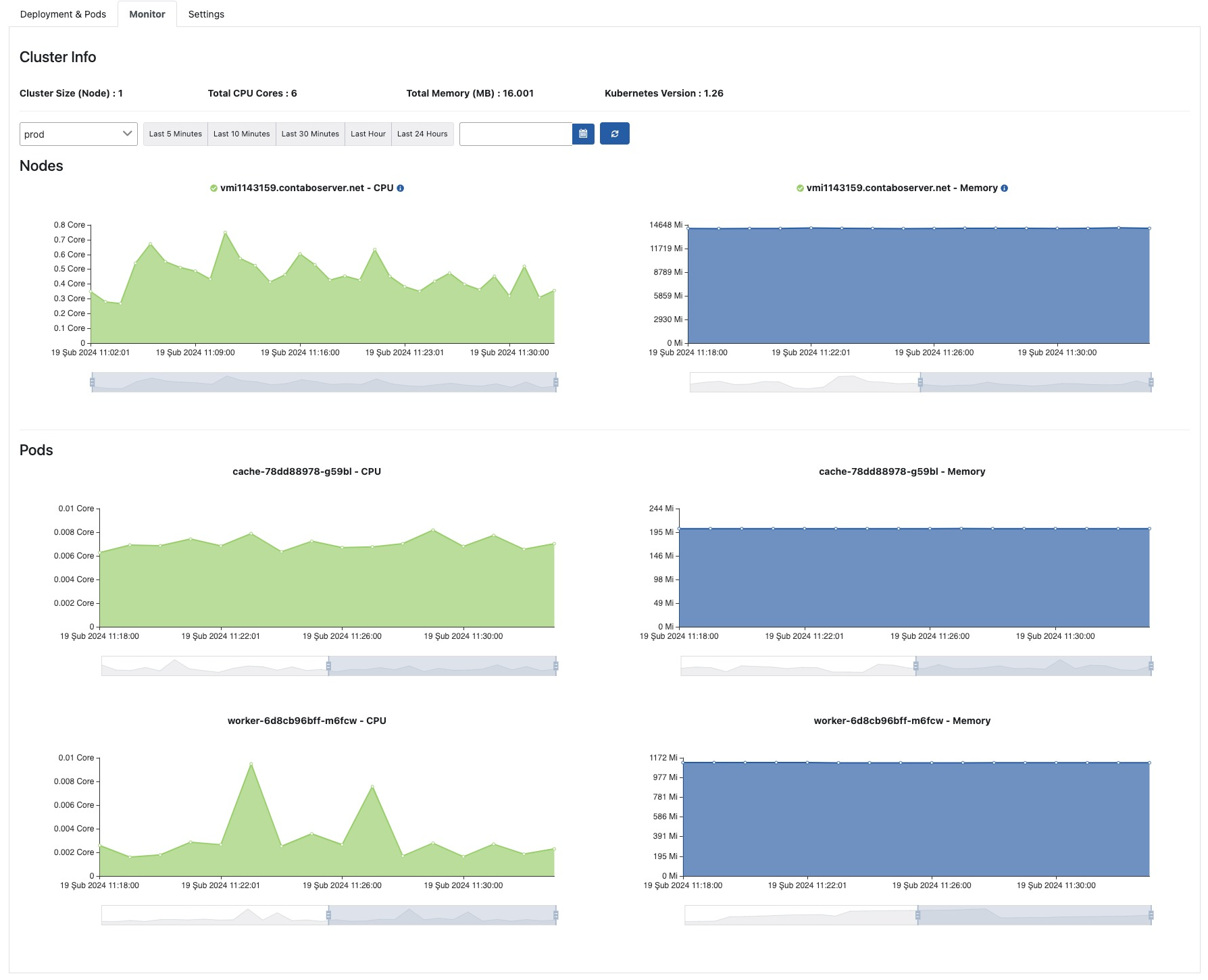Click right handle of node CPU range slider
1208x980 pixels.
point(555,382)
